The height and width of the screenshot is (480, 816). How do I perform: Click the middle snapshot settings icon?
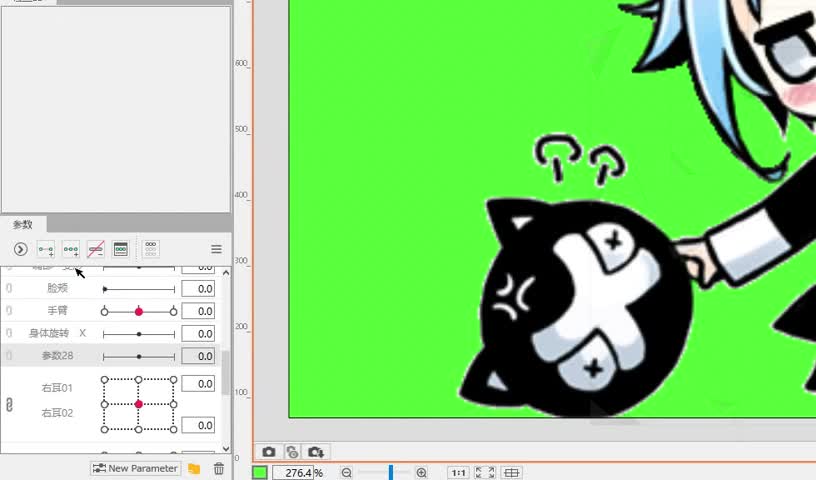pos(292,452)
